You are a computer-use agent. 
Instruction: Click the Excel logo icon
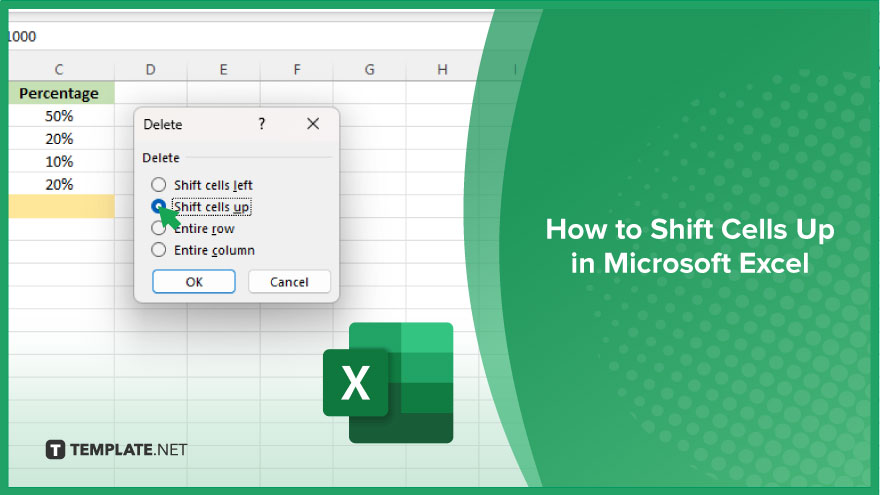[x=388, y=383]
